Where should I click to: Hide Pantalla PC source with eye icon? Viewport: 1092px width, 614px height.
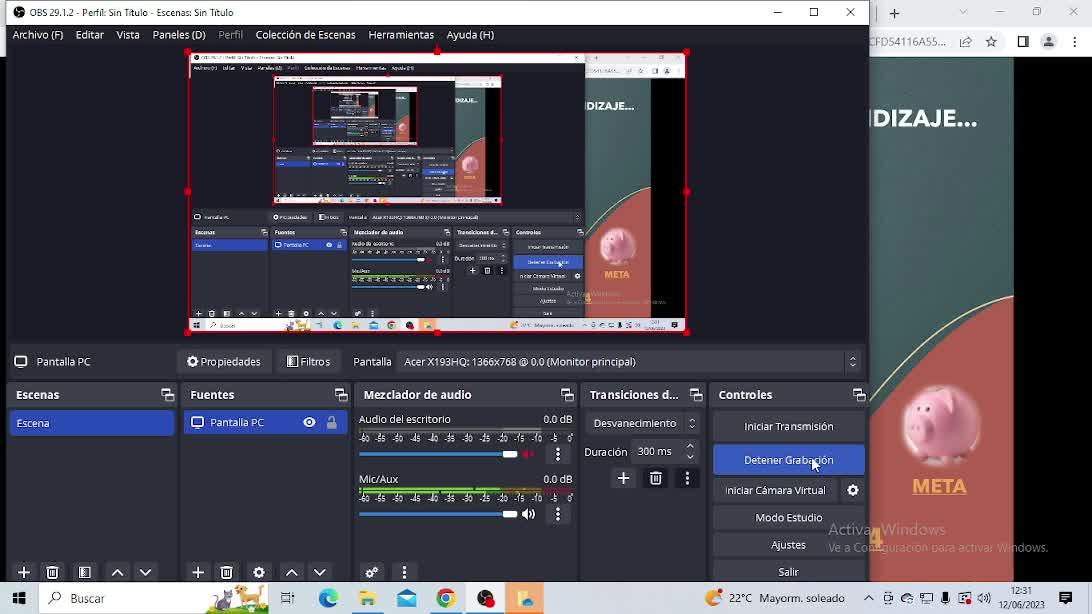point(309,422)
